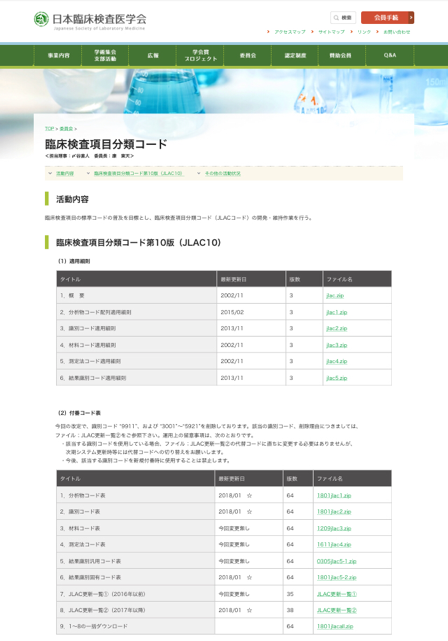
Task: Click row title 1. 分析物コード表
Action: point(83,495)
